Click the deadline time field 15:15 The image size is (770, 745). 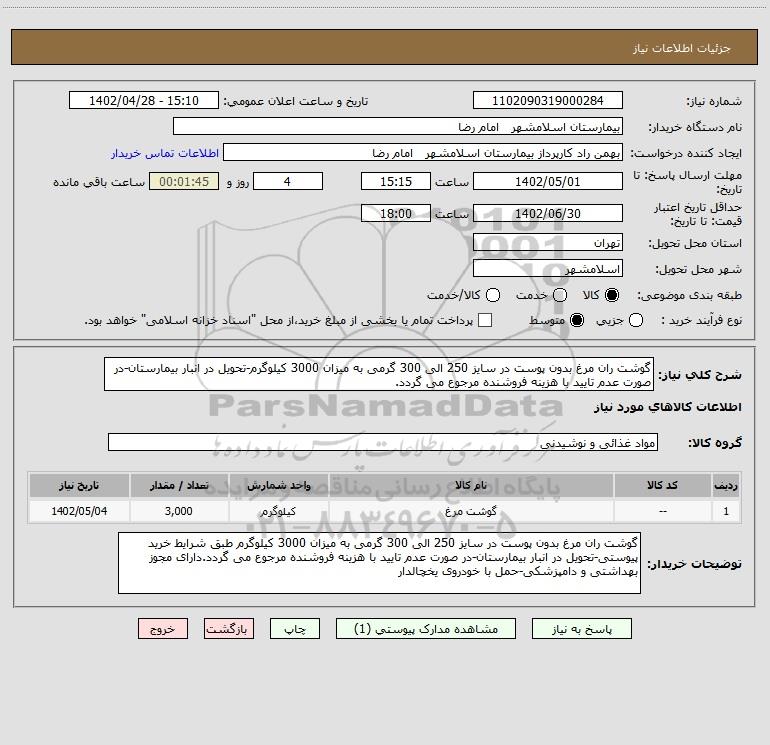[x=396, y=181]
